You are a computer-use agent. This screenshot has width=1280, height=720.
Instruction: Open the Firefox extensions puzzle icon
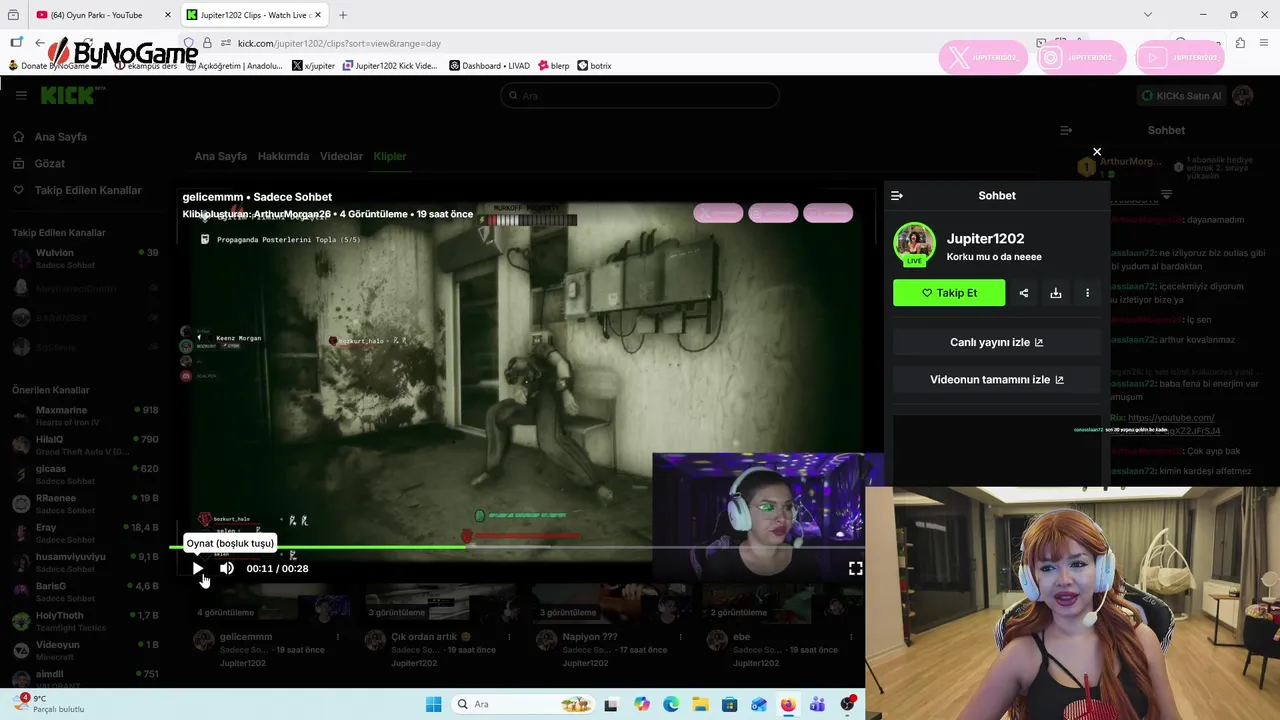tap(1240, 43)
